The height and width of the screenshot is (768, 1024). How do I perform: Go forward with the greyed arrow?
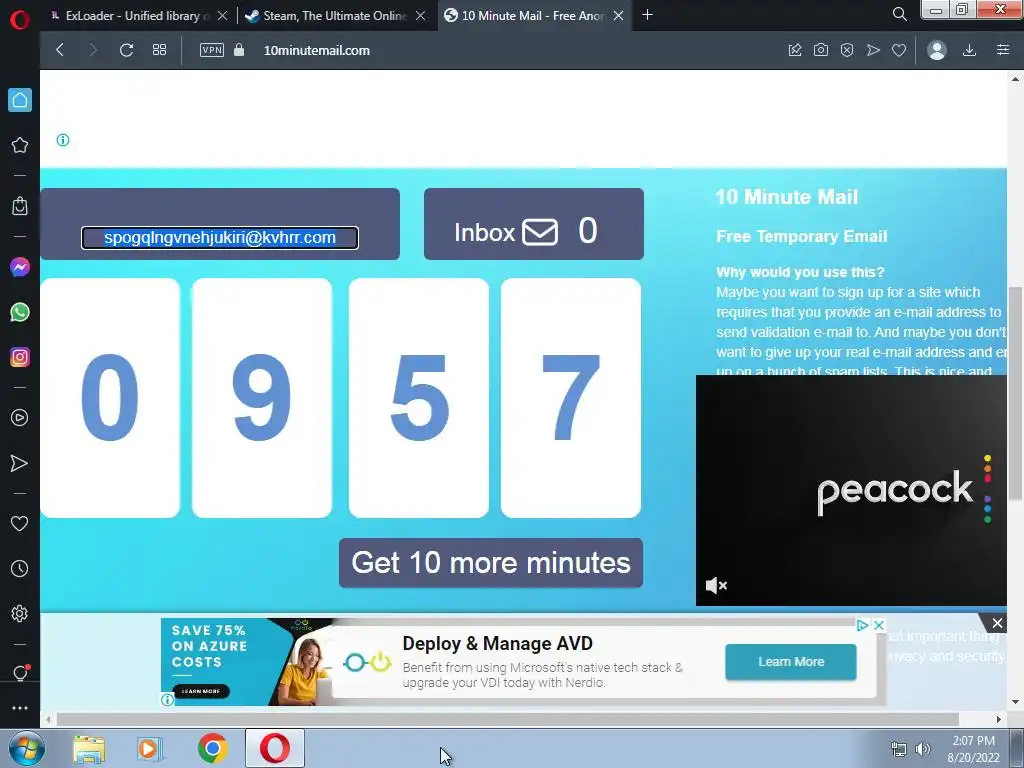93,50
